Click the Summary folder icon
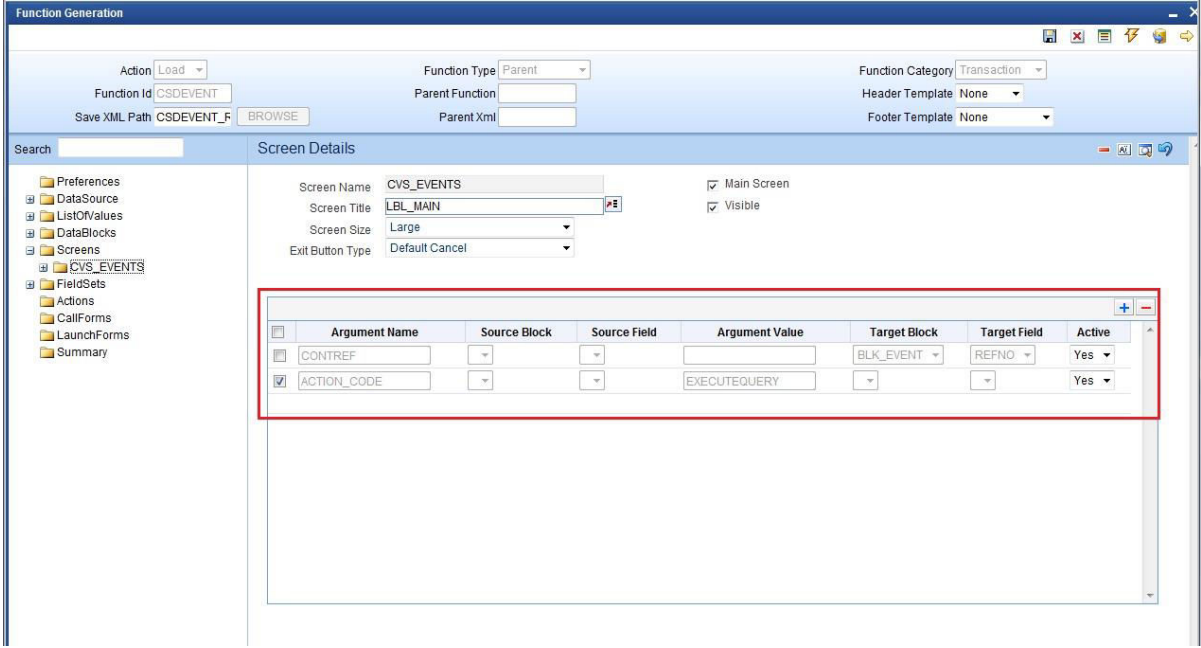Image resolution: width=1201 pixels, height=648 pixels. (47, 352)
